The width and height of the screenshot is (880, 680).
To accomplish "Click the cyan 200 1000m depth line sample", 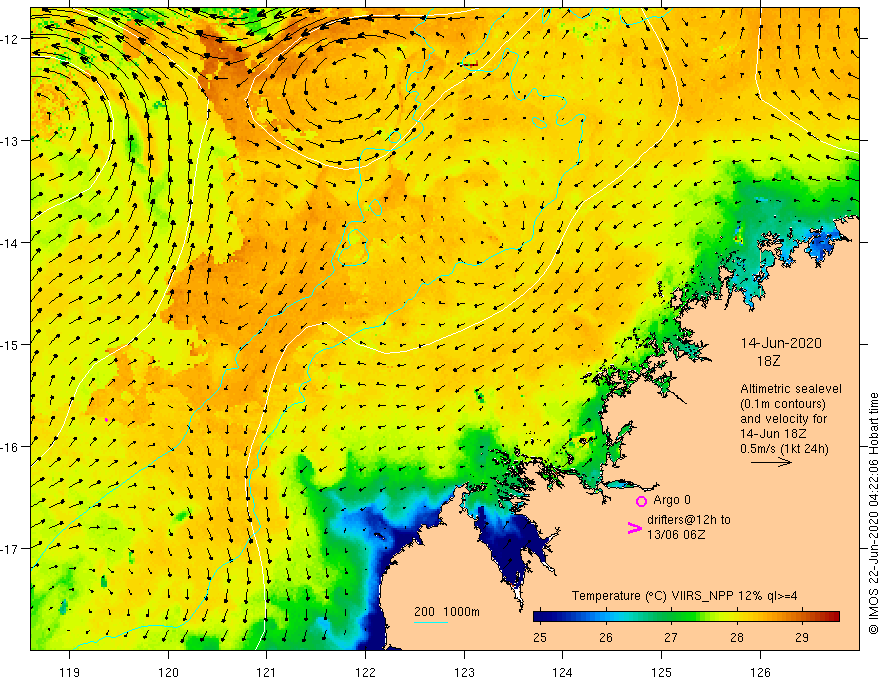I will point(430,622).
